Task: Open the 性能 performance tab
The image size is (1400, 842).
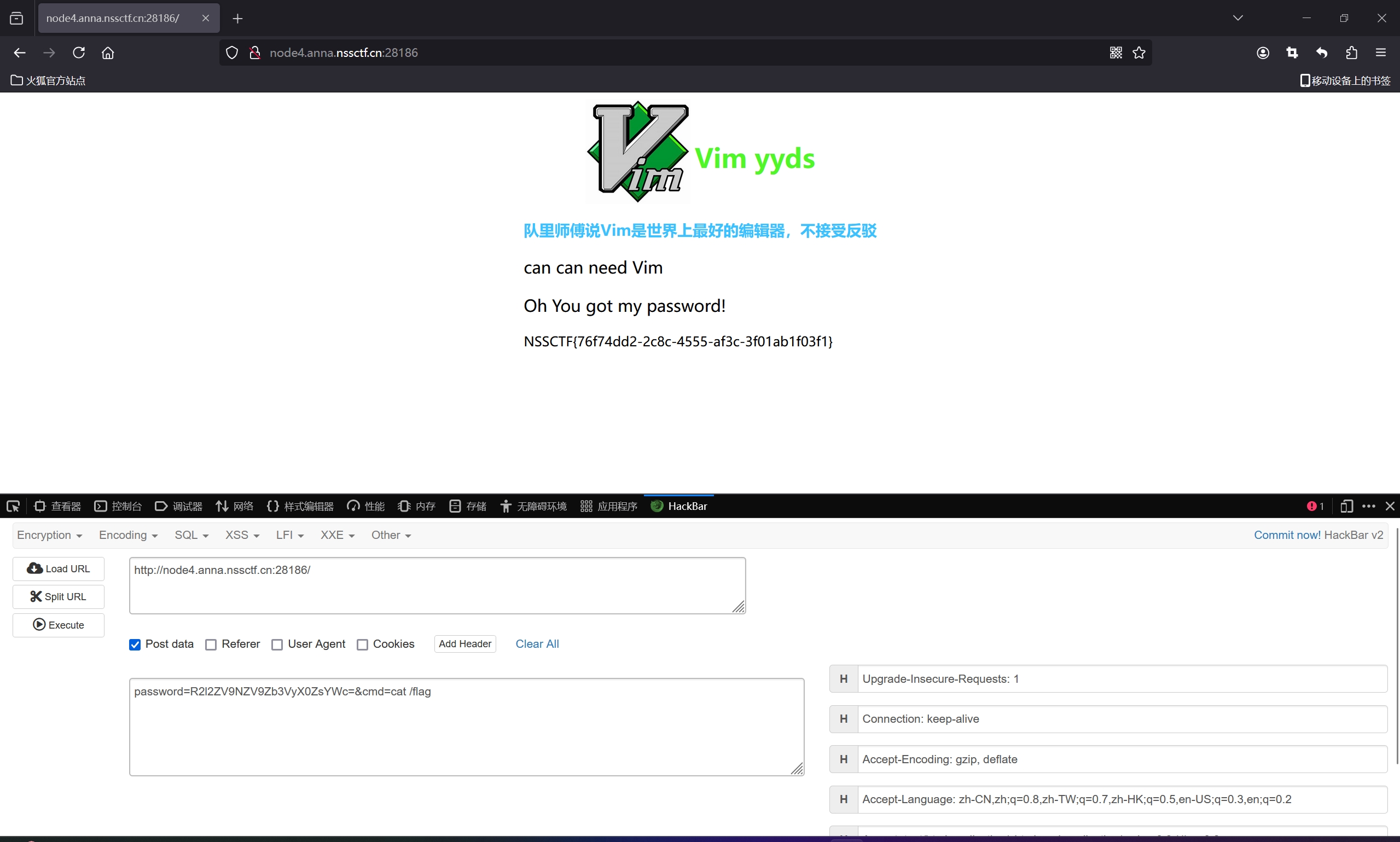Action: 366,506
